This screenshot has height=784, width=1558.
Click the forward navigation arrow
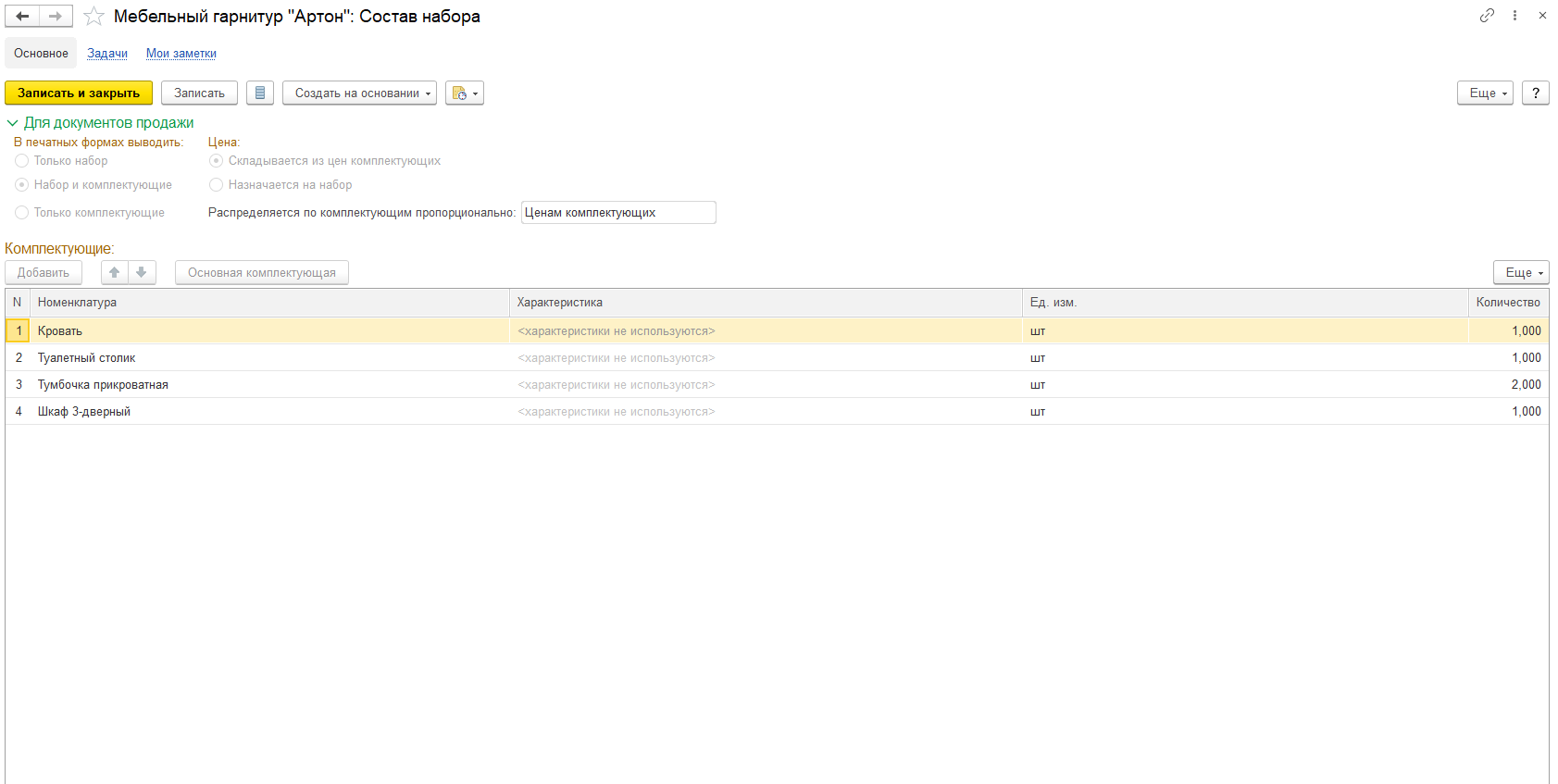point(56,17)
